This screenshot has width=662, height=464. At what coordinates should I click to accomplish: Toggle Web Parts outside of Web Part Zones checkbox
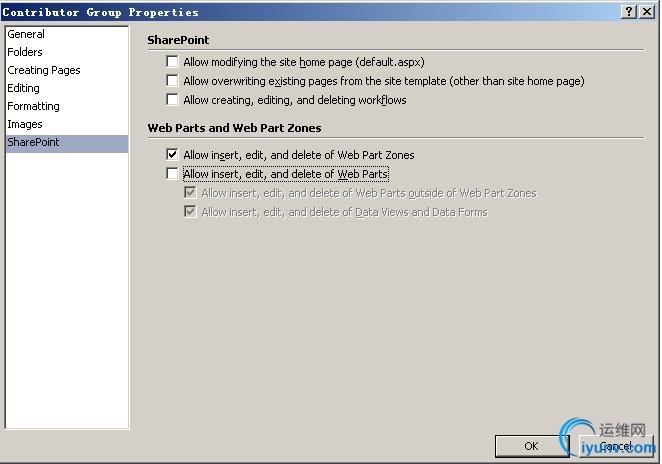click(190, 193)
